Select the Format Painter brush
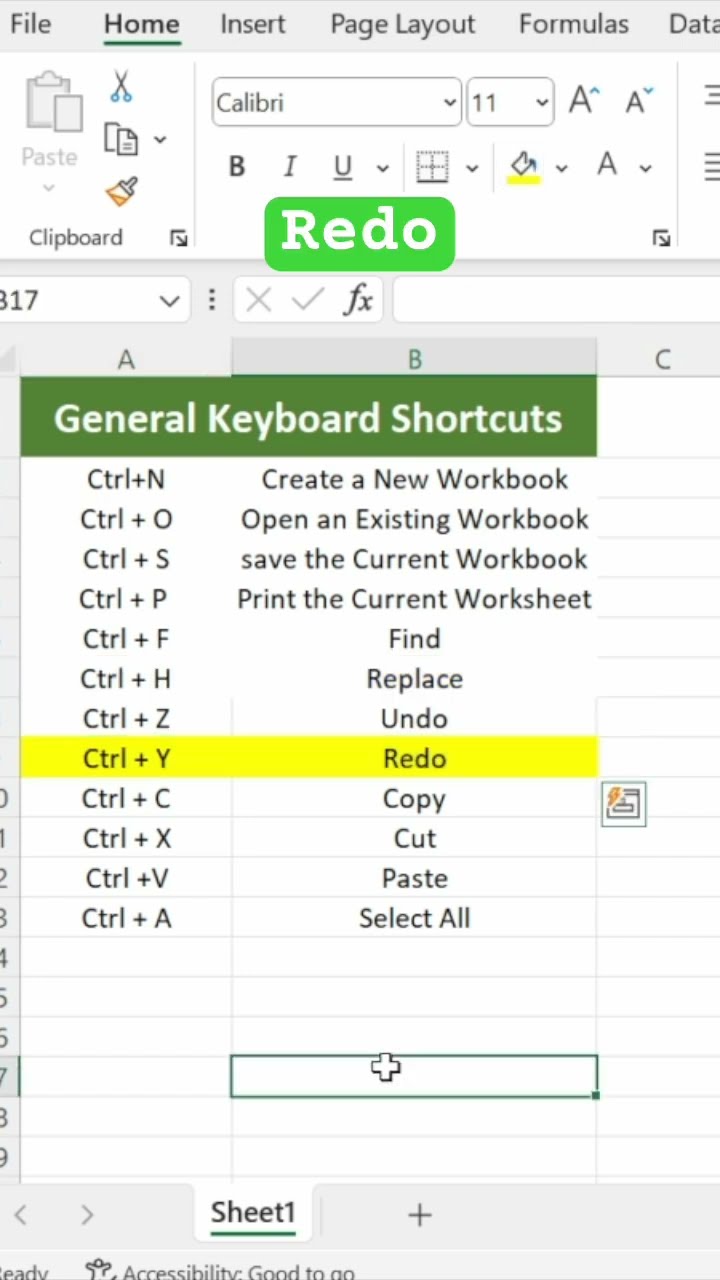 tap(122, 191)
